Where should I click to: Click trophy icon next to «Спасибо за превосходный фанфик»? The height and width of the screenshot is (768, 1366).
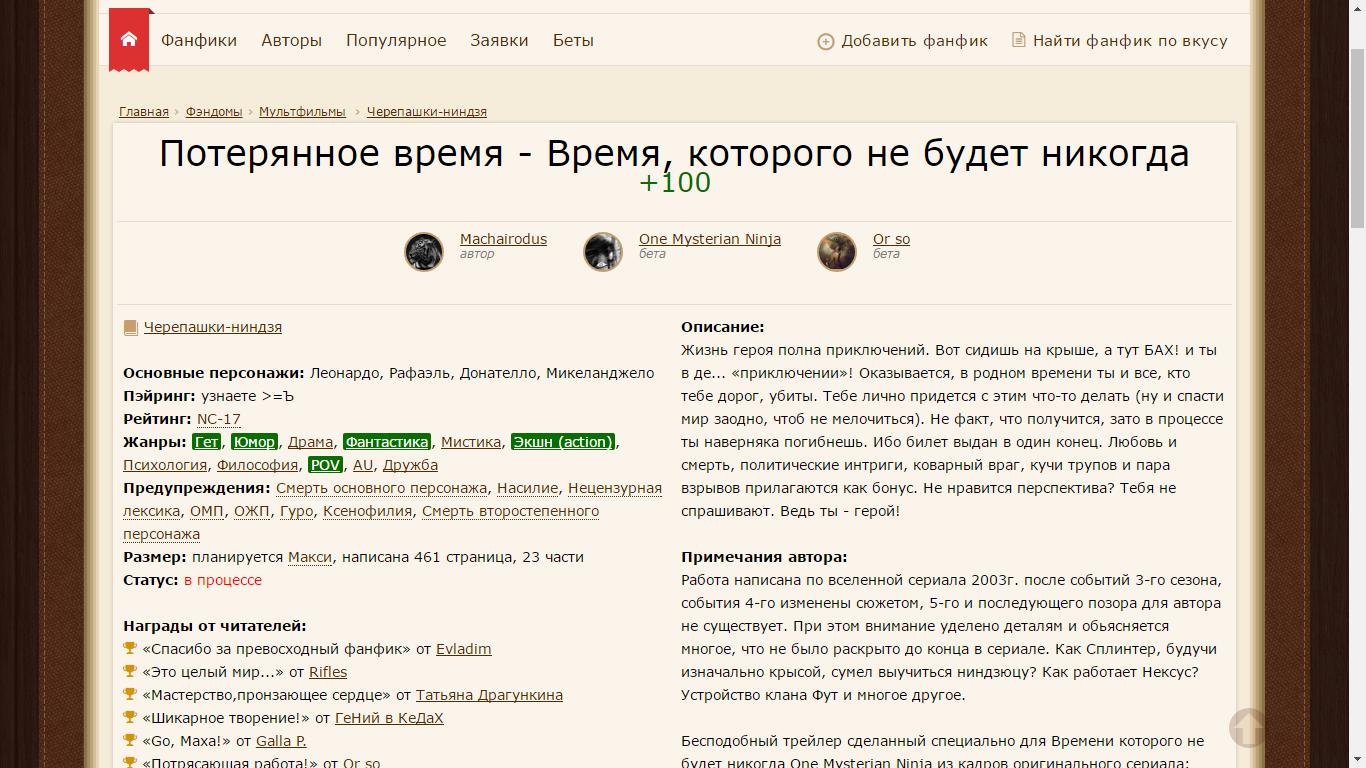130,649
